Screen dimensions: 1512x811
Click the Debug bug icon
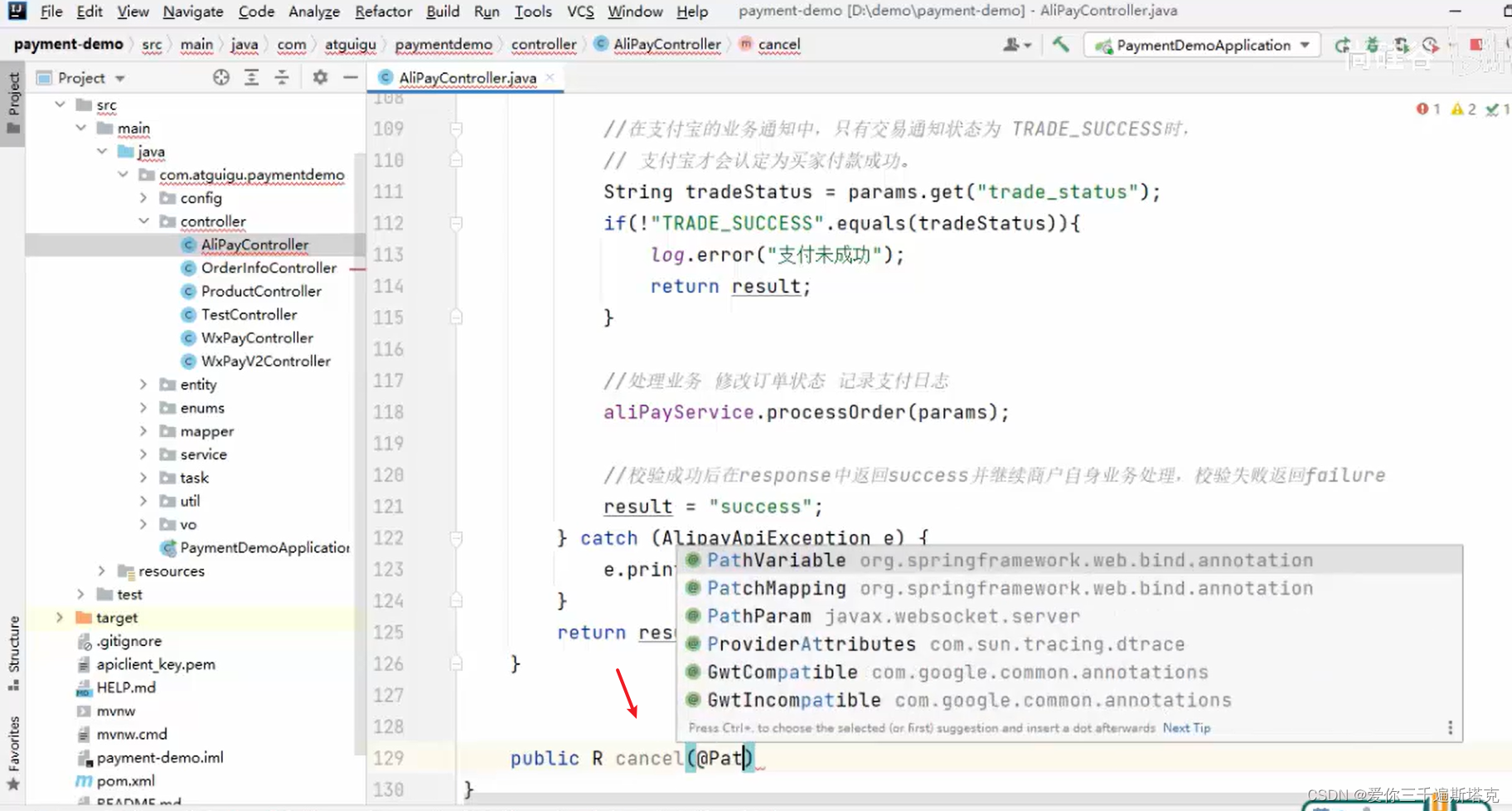tap(1372, 45)
